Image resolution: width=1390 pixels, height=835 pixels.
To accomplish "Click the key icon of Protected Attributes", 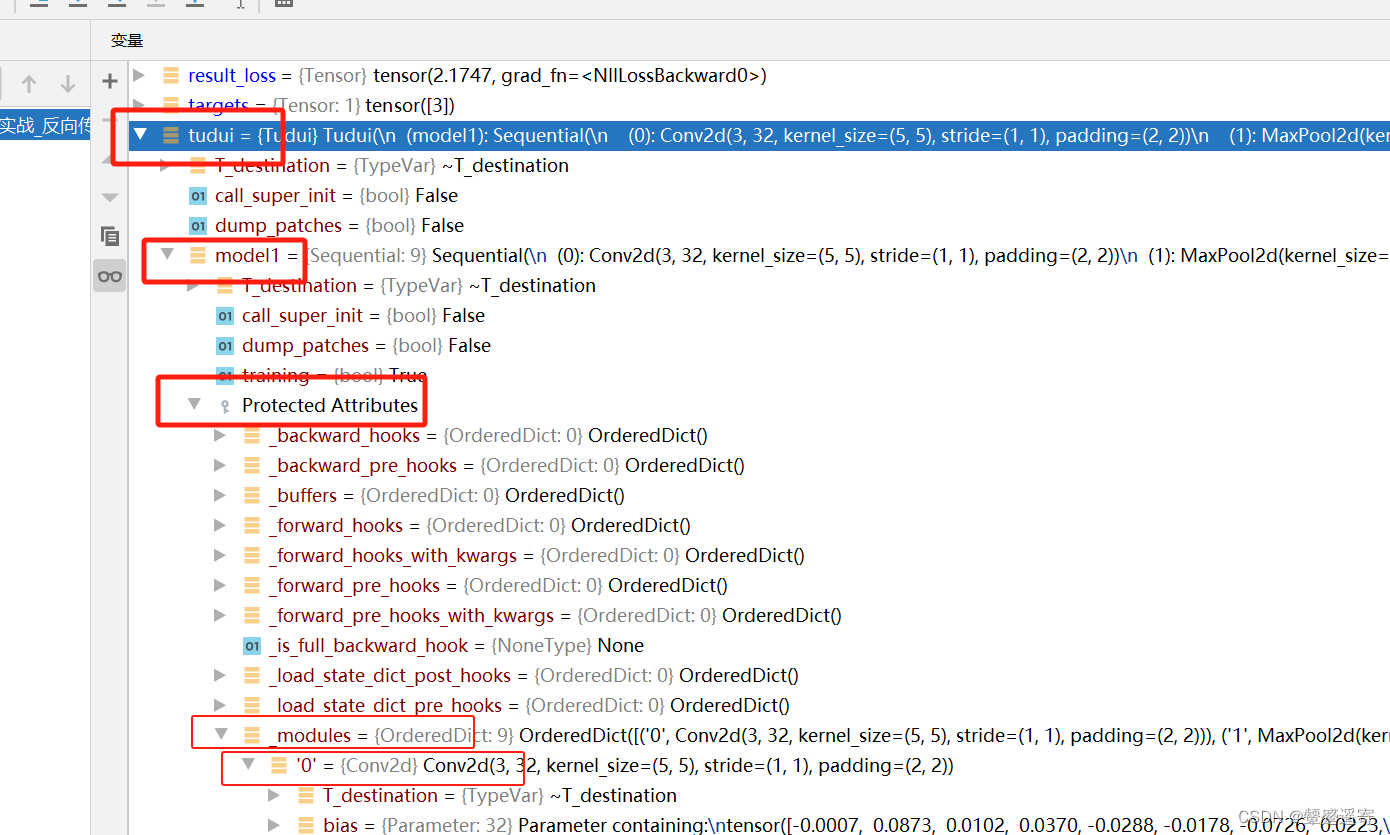I will pos(225,406).
